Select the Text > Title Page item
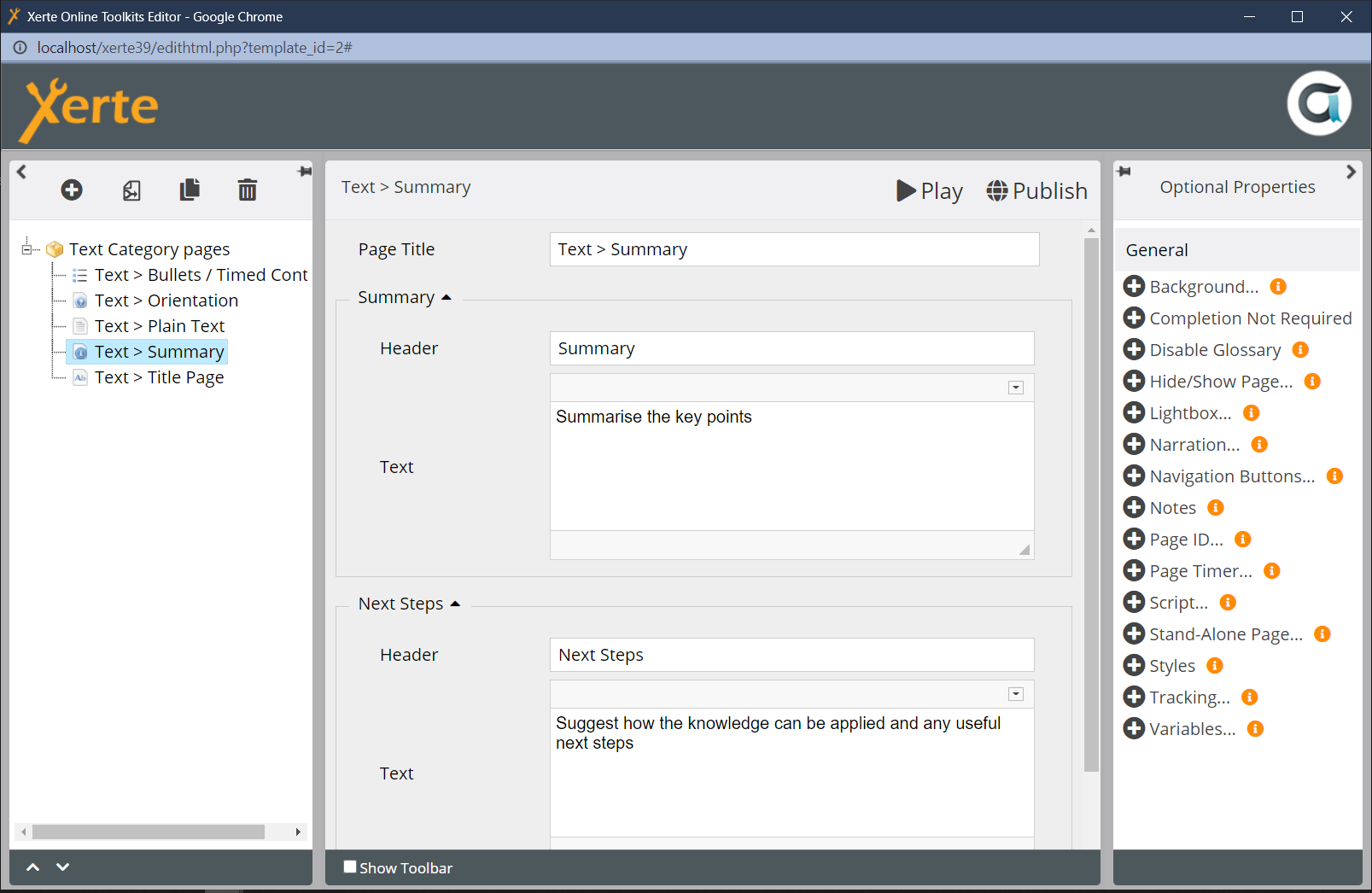1372x893 pixels. point(159,377)
